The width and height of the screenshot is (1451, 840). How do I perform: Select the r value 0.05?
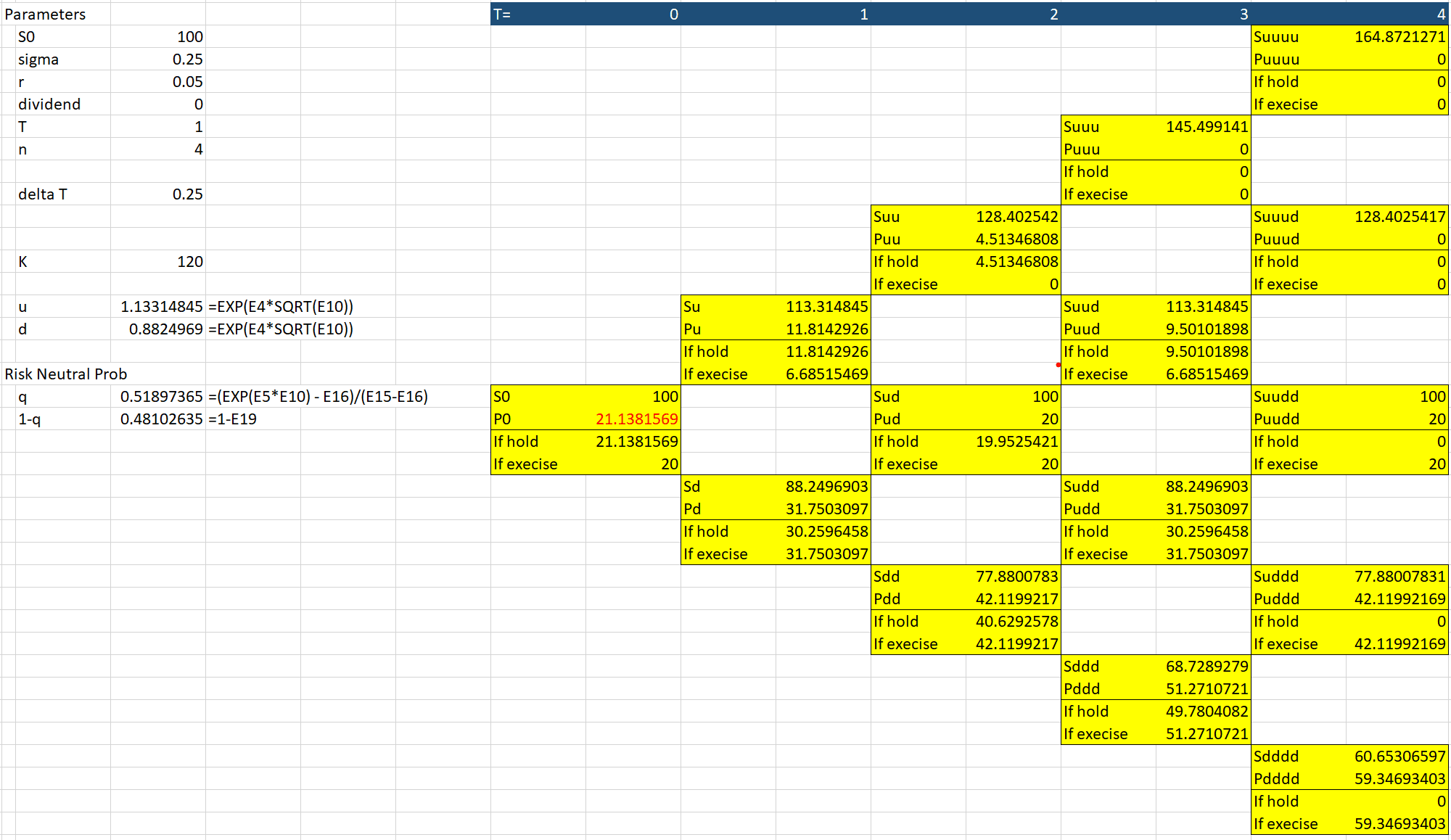(x=158, y=82)
